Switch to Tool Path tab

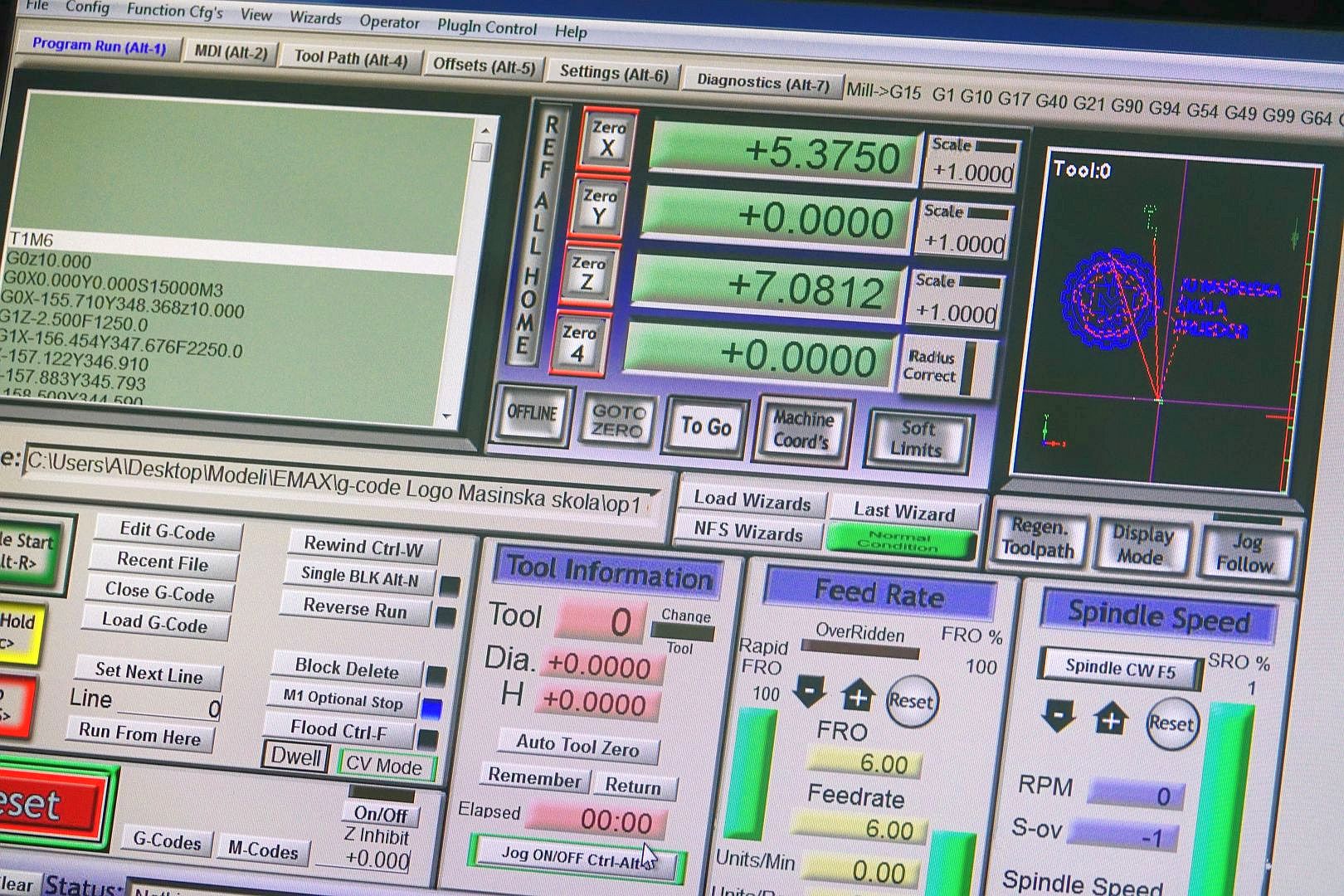pos(350,58)
